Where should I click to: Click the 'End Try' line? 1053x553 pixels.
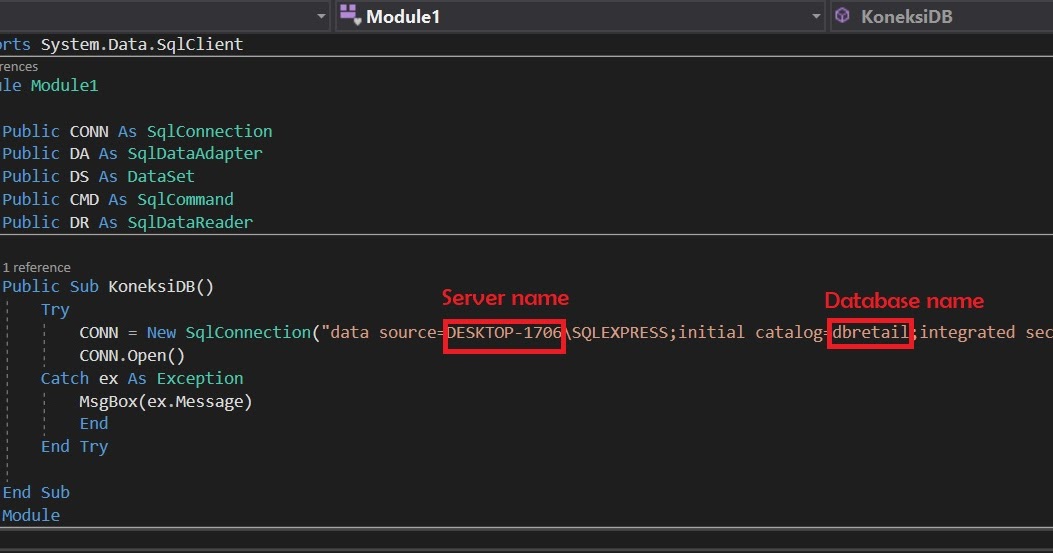point(75,446)
